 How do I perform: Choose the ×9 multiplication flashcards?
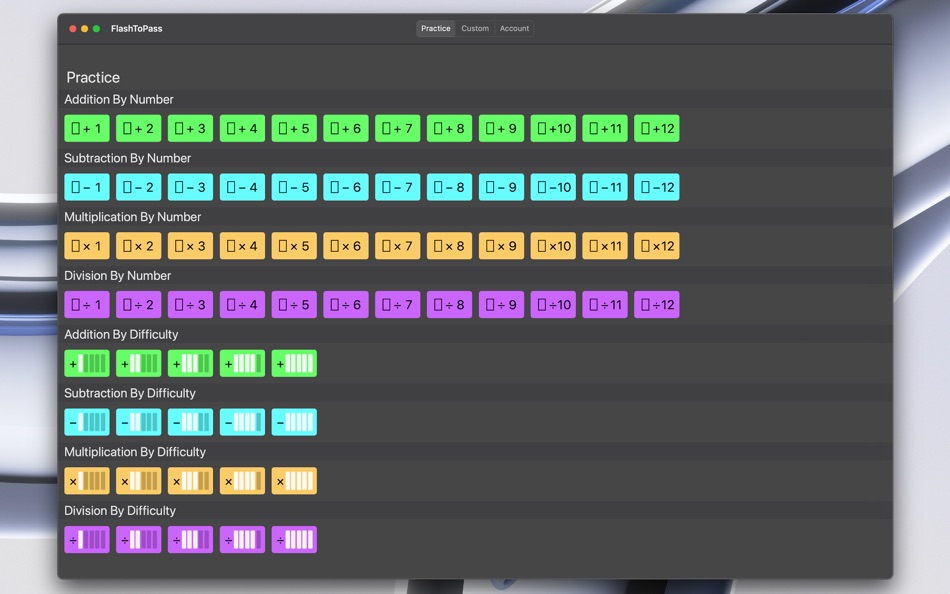coord(501,246)
